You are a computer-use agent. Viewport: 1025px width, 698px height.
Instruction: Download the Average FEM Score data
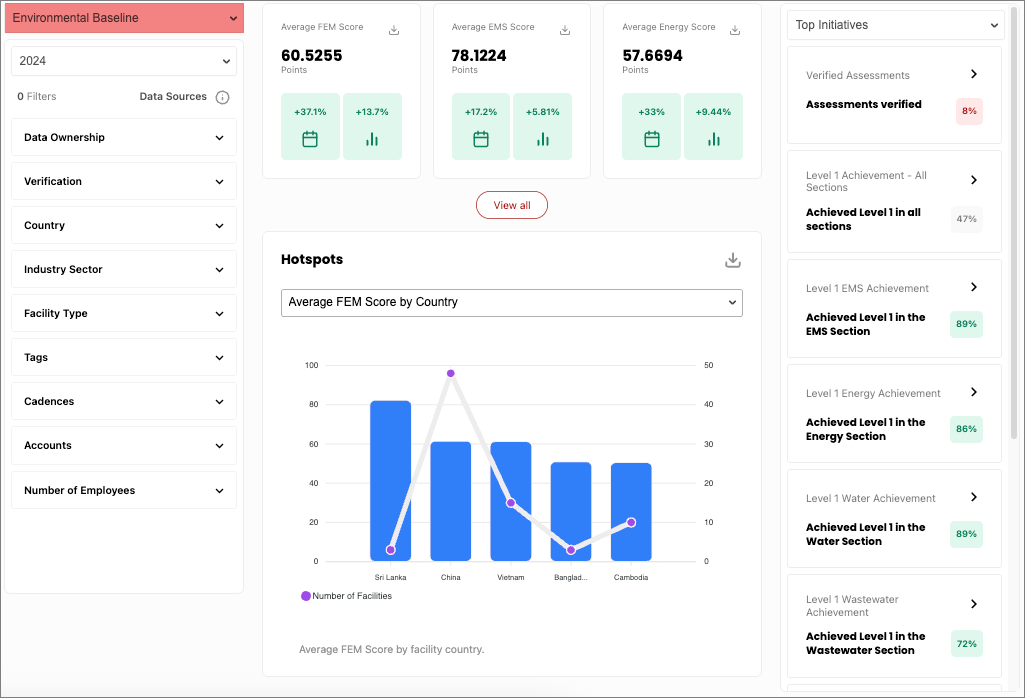(393, 30)
